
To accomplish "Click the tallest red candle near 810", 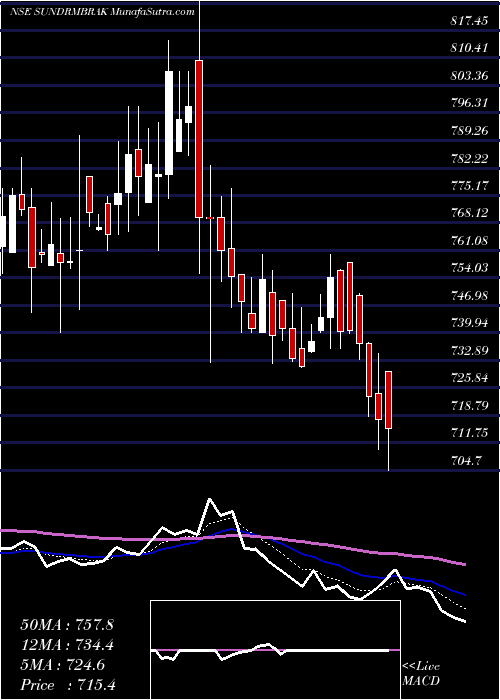I will (199, 139).
